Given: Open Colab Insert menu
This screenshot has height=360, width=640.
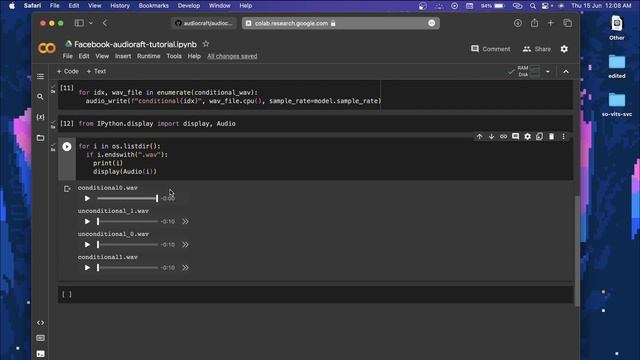Looking at the screenshot, I should tap(123, 56).
